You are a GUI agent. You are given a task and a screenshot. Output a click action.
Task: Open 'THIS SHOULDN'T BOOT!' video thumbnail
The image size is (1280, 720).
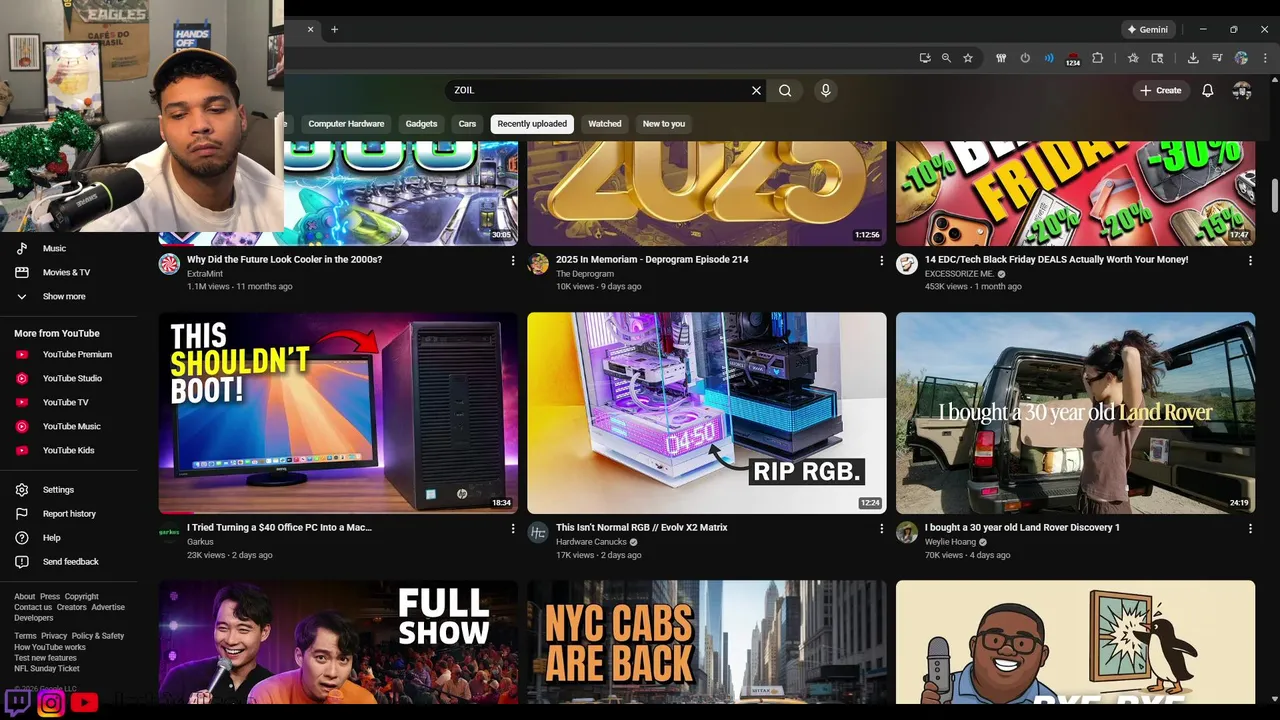click(338, 413)
